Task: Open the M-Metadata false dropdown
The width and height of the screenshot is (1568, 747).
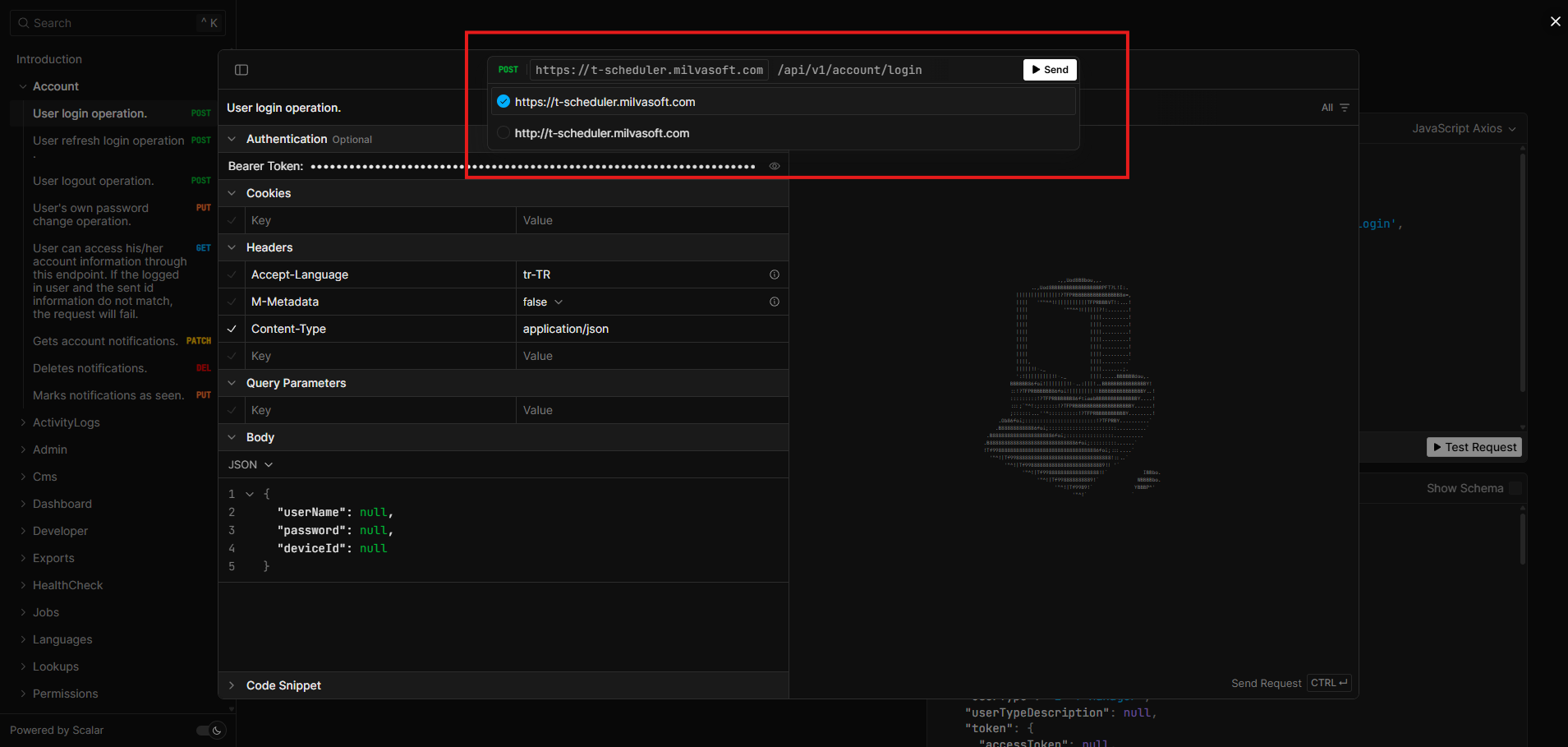Action: [543, 302]
